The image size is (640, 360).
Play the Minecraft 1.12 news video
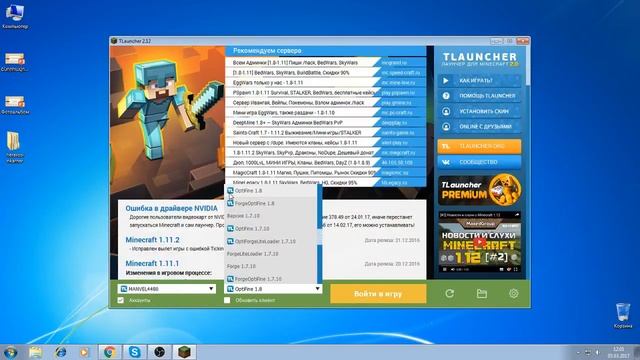[x=480, y=243]
